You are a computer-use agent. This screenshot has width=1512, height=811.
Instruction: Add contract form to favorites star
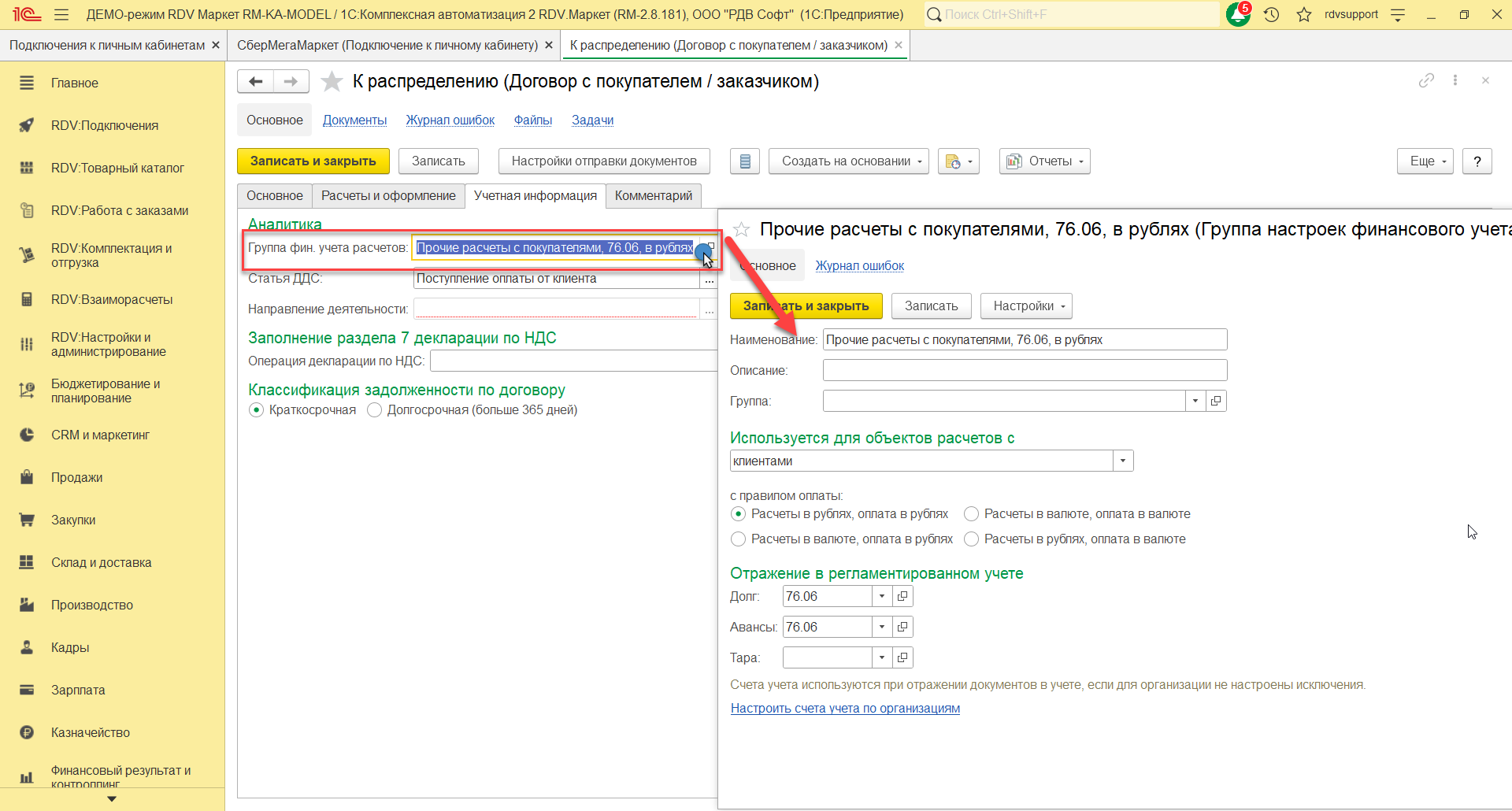click(332, 81)
